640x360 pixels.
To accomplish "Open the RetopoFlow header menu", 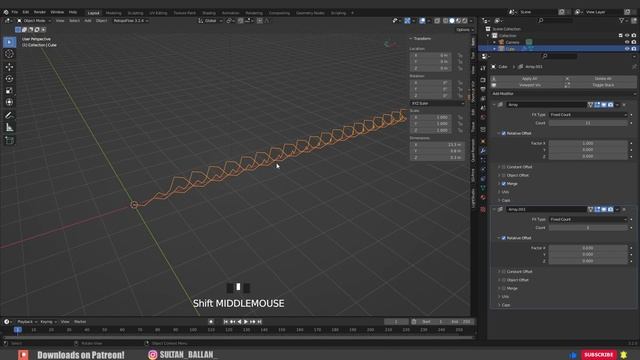I will (x=130, y=20).
